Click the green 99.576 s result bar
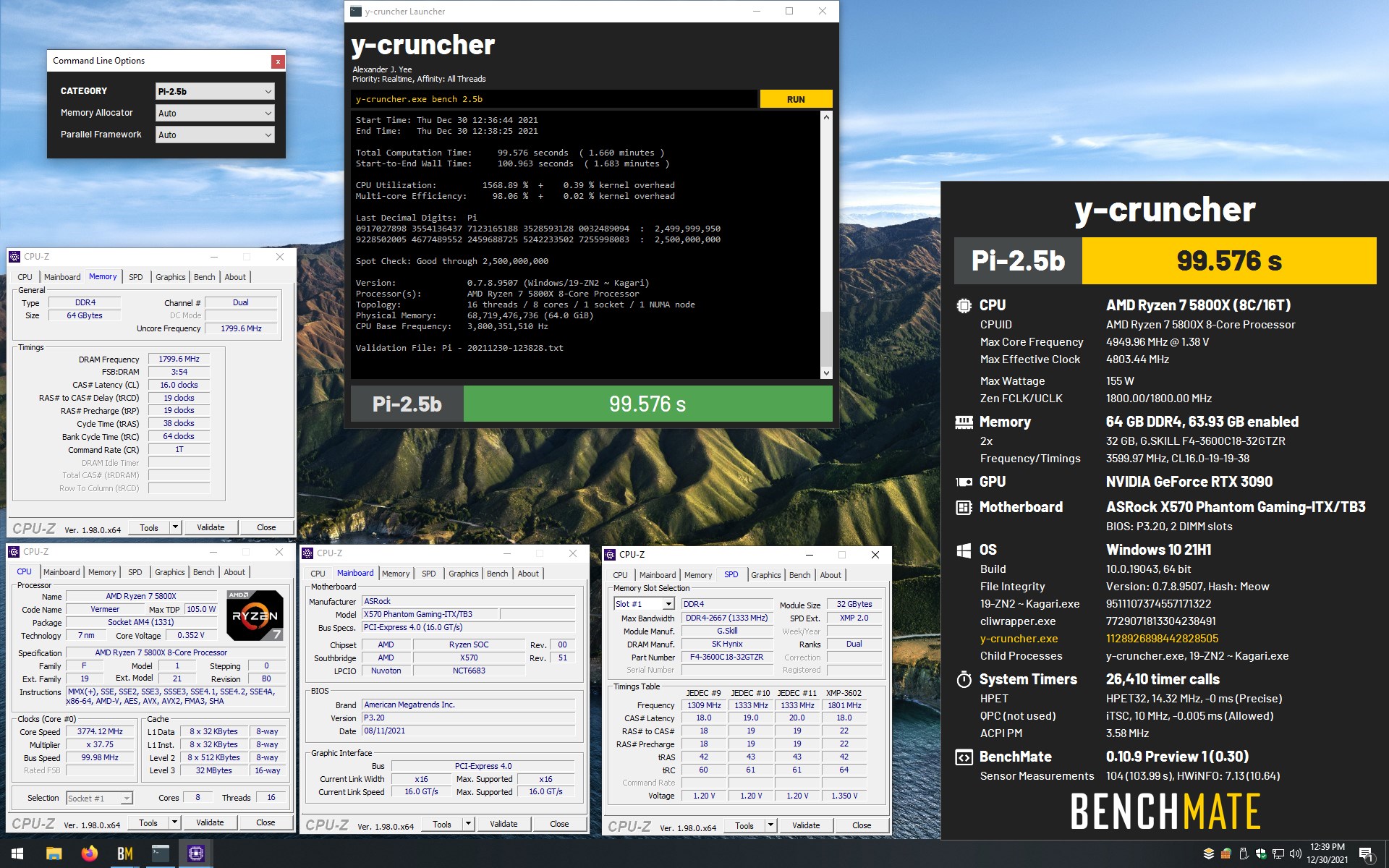 click(647, 404)
